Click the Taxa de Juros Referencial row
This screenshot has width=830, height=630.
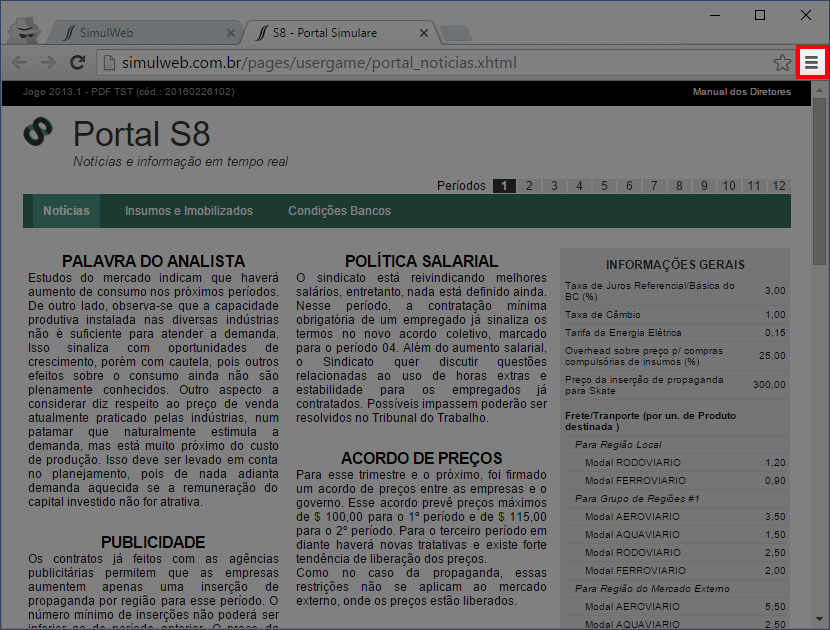tap(675, 291)
